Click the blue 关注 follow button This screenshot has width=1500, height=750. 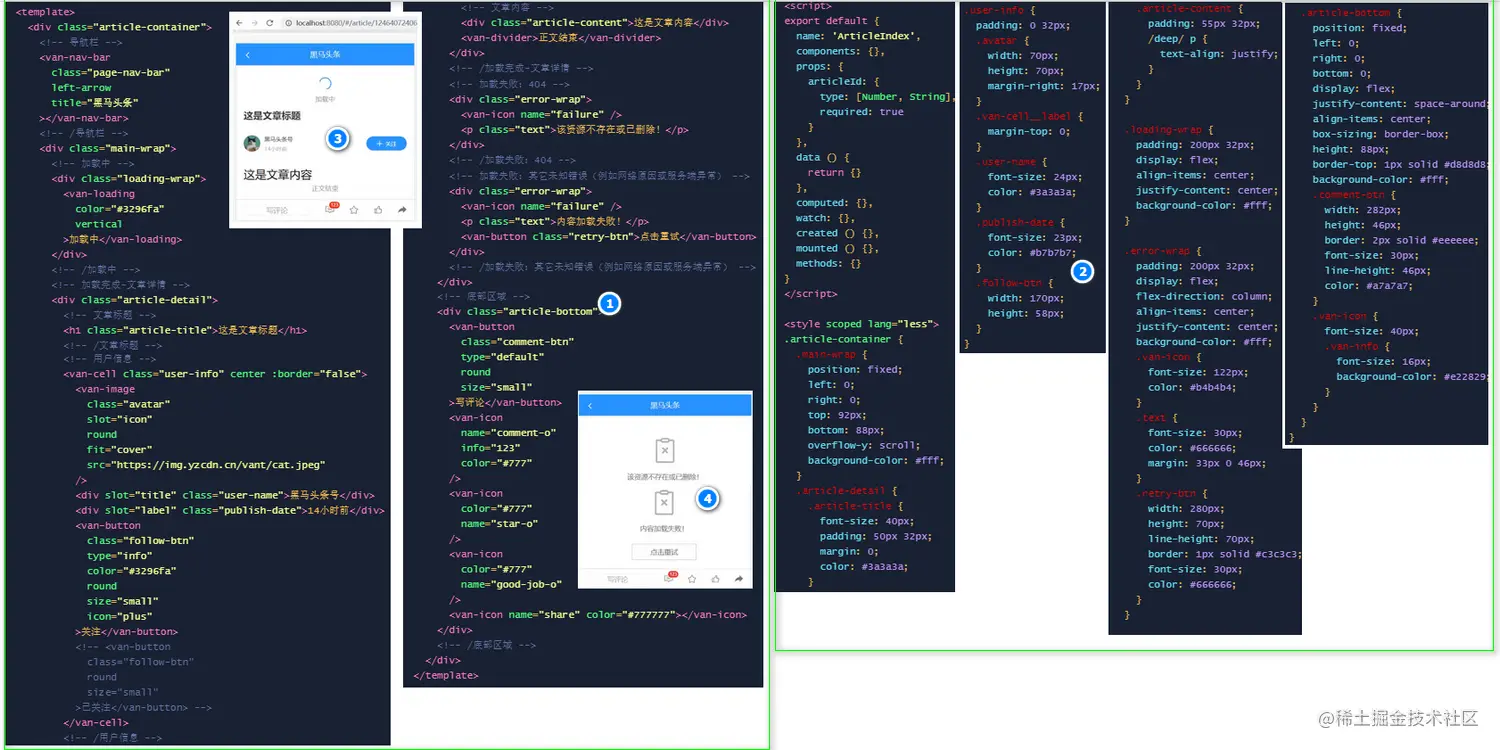(386, 144)
